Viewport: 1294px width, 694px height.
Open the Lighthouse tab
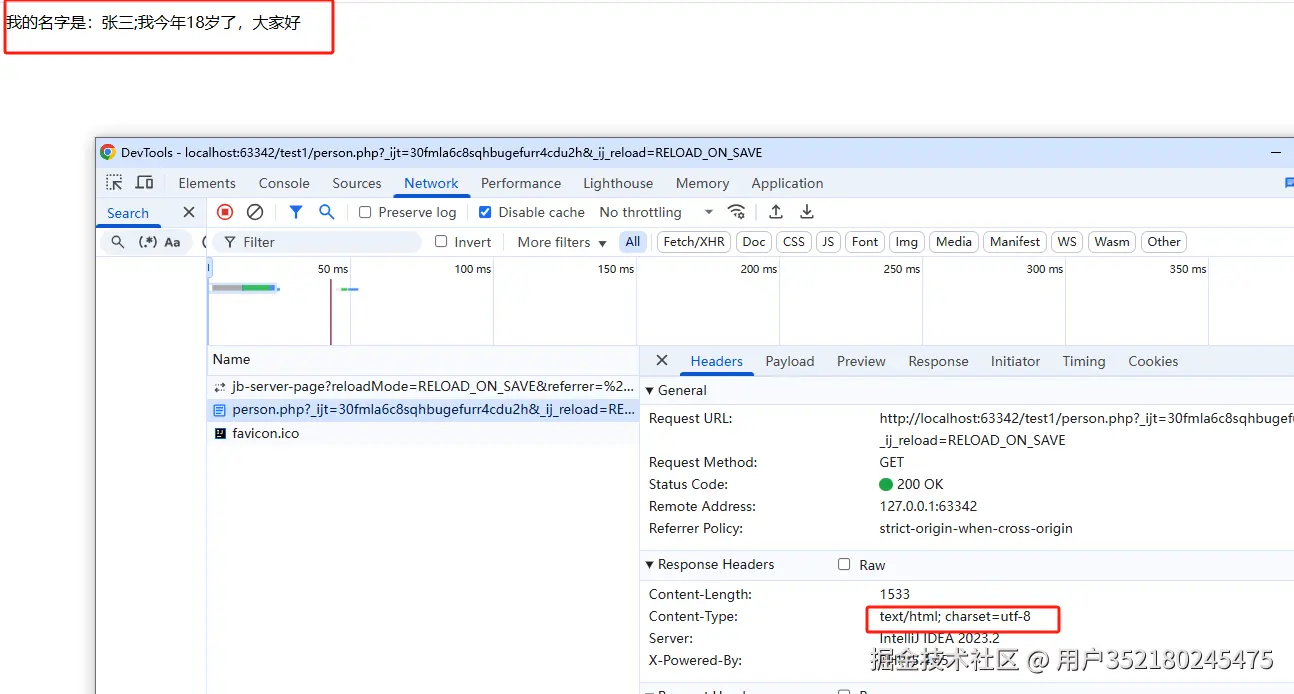(618, 183)
